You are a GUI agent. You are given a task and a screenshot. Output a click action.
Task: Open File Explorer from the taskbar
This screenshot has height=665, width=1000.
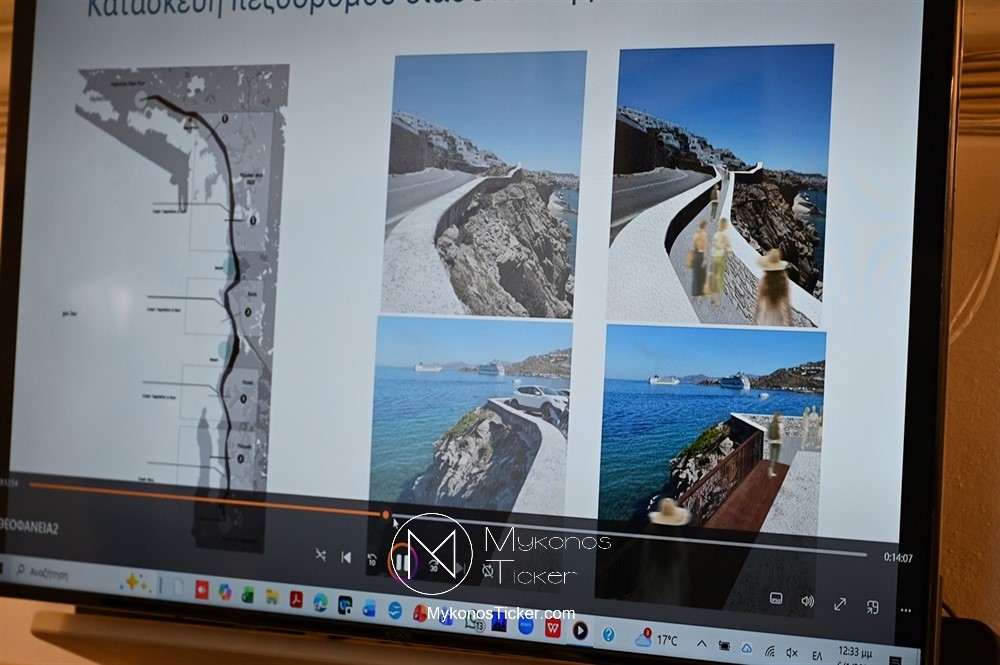272,596
